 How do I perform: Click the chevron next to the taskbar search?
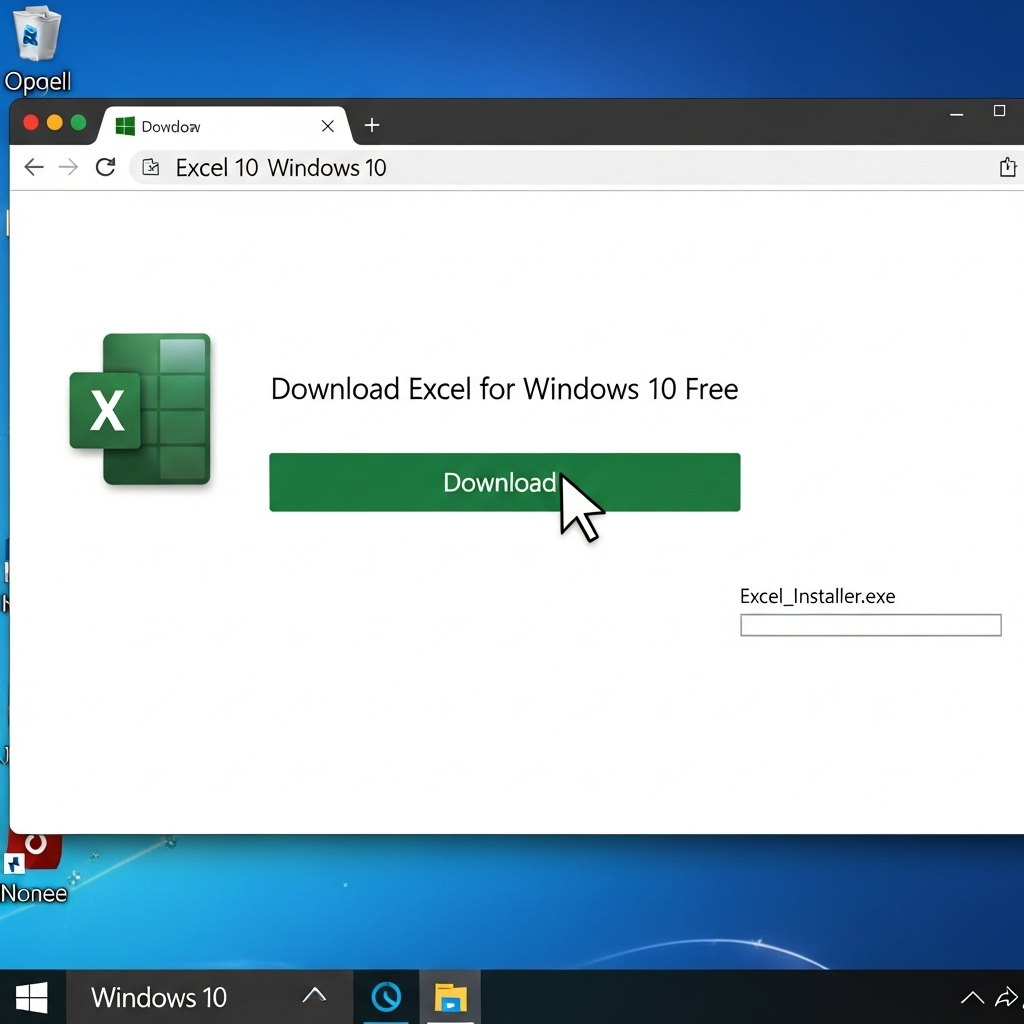tap(314, 997)
